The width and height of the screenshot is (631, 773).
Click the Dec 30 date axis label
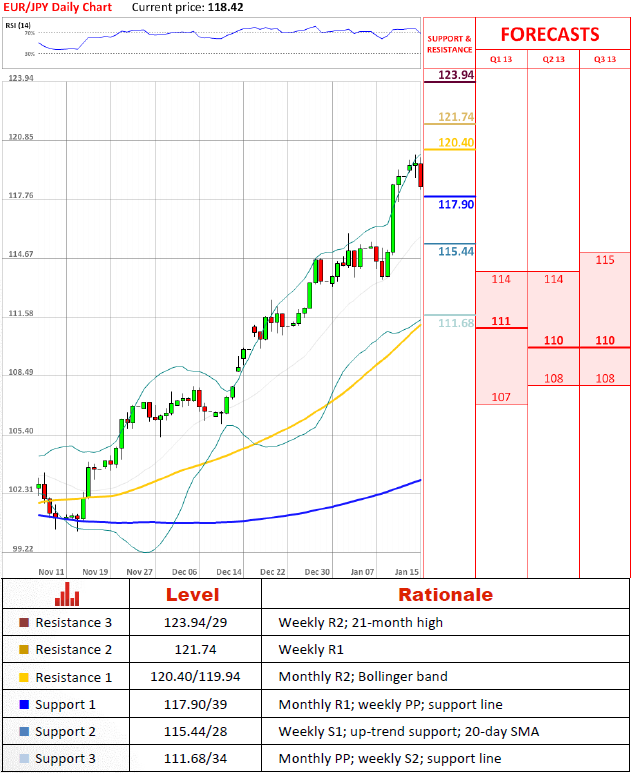[x=317, y=572]
